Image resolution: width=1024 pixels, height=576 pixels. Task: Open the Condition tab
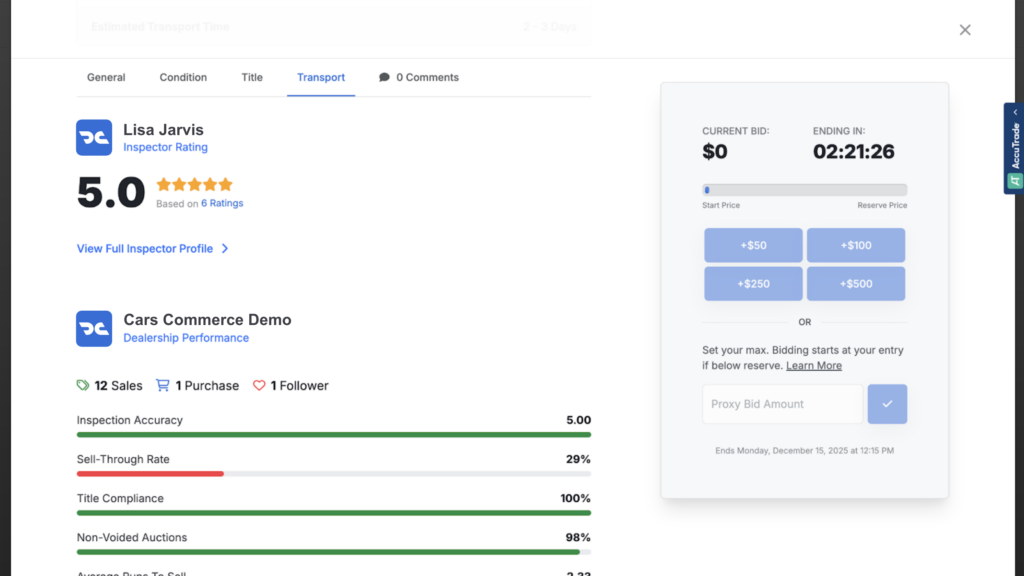(183, 77)
